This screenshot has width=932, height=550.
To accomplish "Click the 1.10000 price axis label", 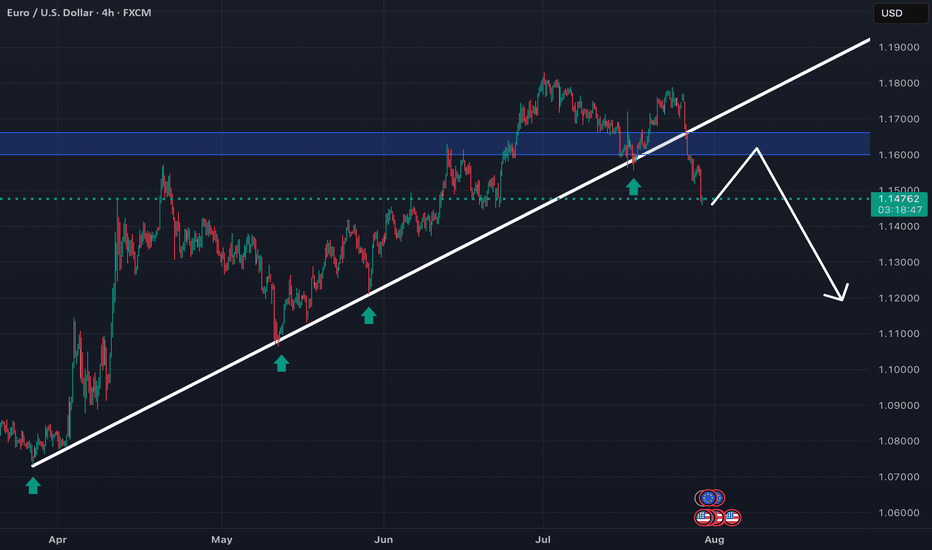I will click(x=899, y=369).
